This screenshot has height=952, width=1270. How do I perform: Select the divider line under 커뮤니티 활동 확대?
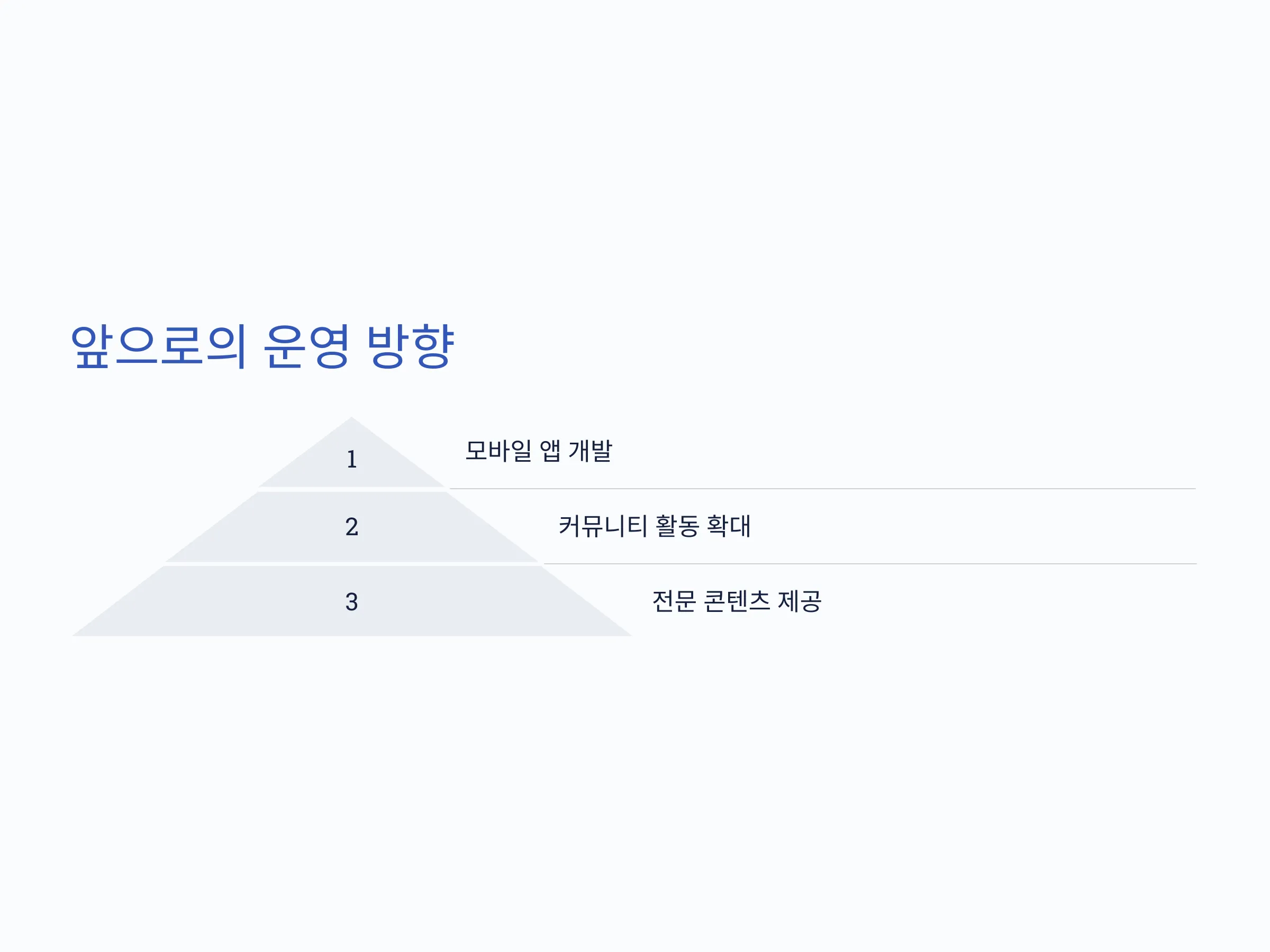click(x=870, y=564)
